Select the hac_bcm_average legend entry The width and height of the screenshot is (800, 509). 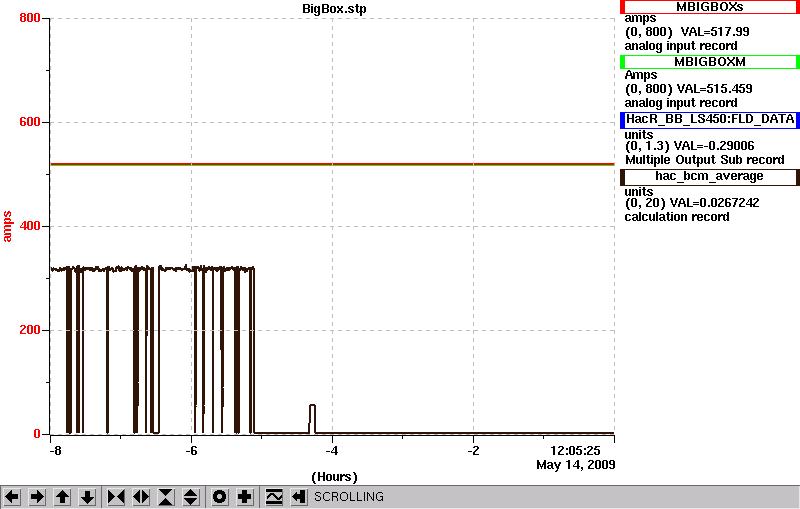(710, 176)
